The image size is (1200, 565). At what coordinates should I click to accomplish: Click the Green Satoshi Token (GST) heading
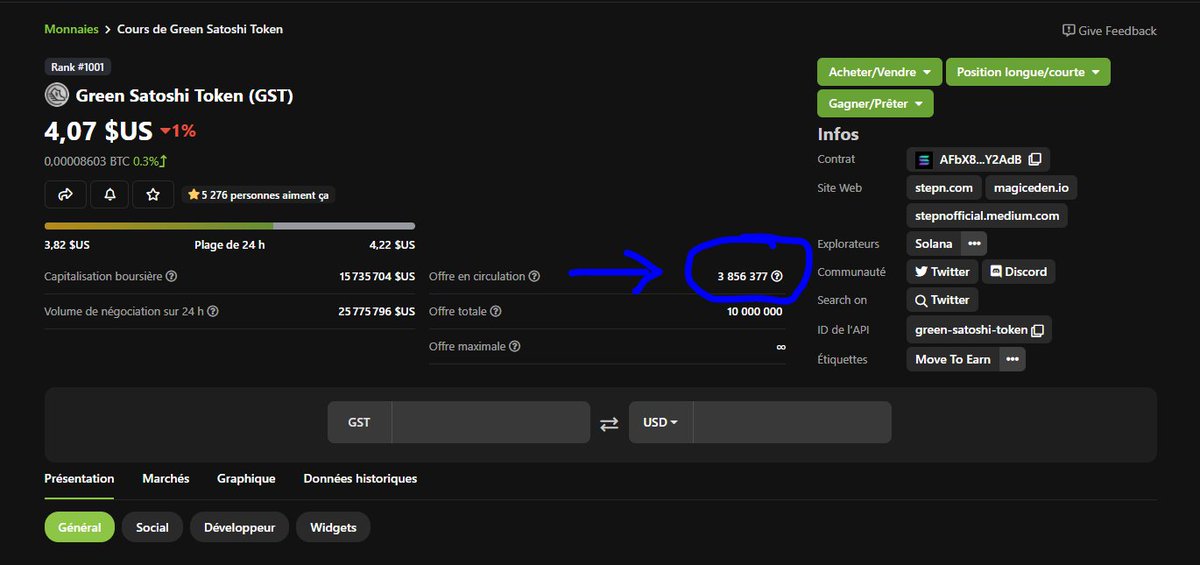(184, 96)
